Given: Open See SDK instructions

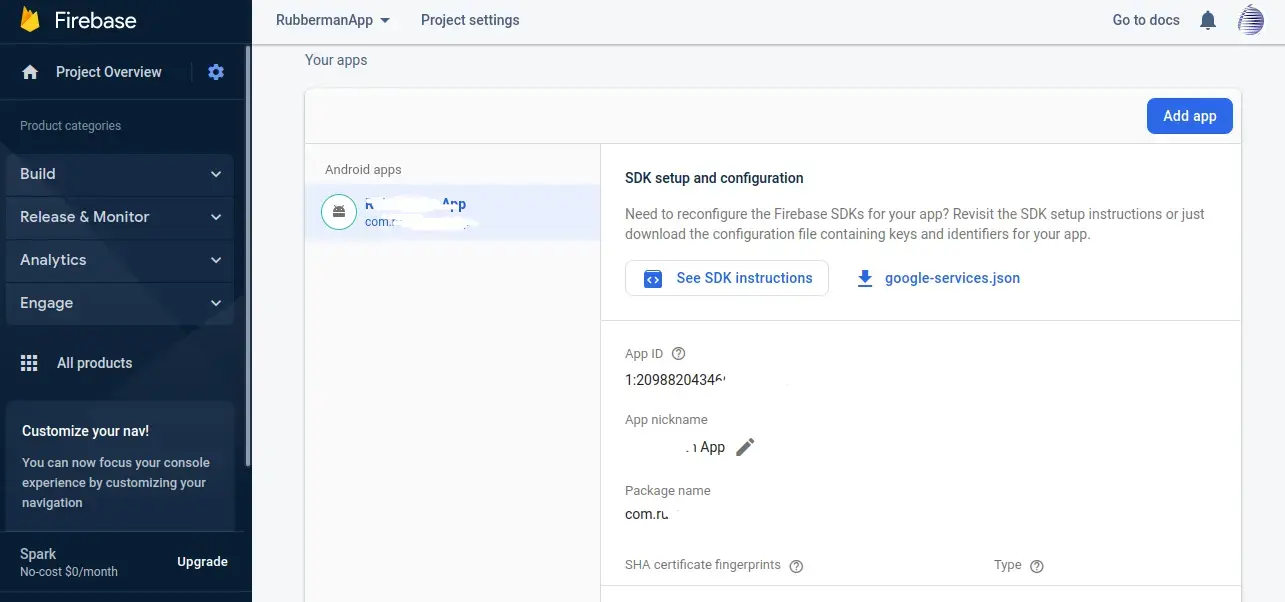Looking at the screenshot, I should [727, 278].
